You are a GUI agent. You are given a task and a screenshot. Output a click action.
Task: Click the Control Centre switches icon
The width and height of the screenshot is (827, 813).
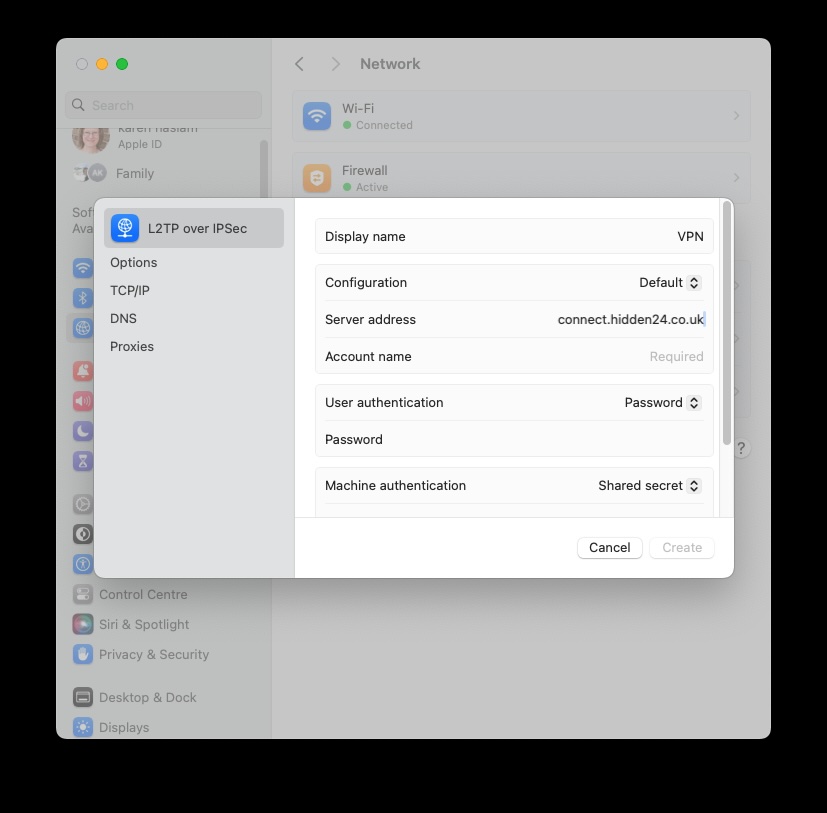(83, 594)
